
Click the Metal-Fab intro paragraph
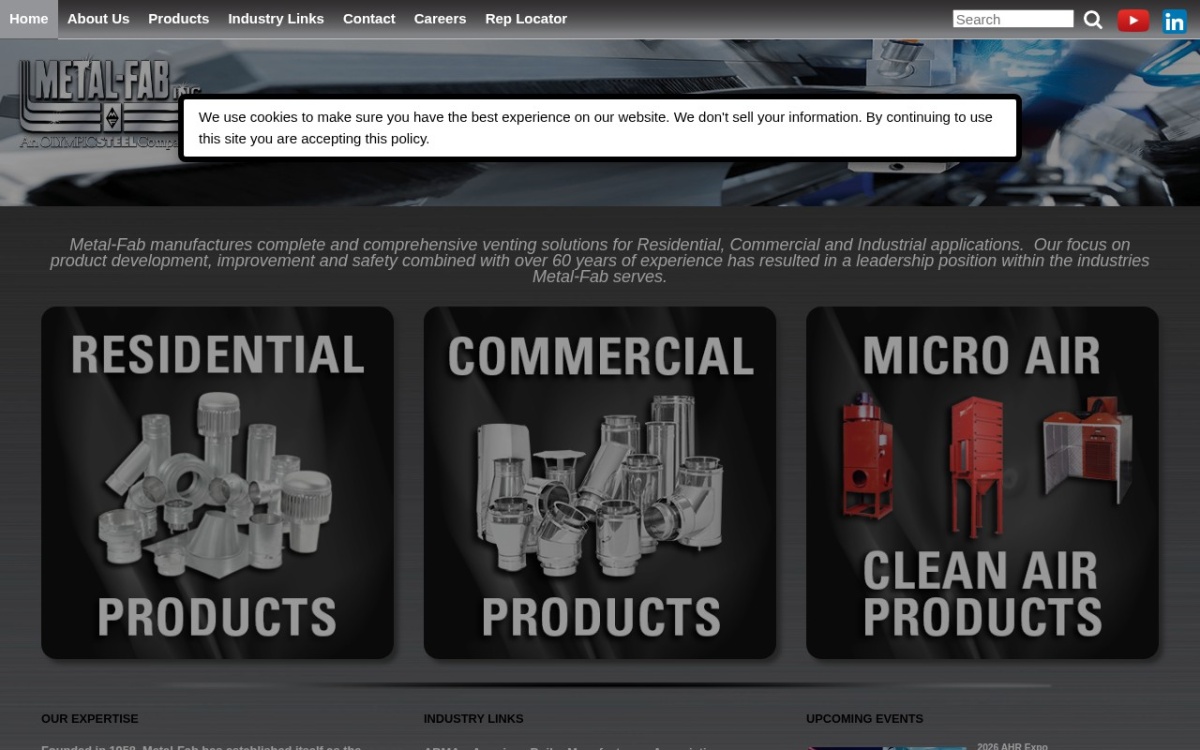tap(600, 260)
